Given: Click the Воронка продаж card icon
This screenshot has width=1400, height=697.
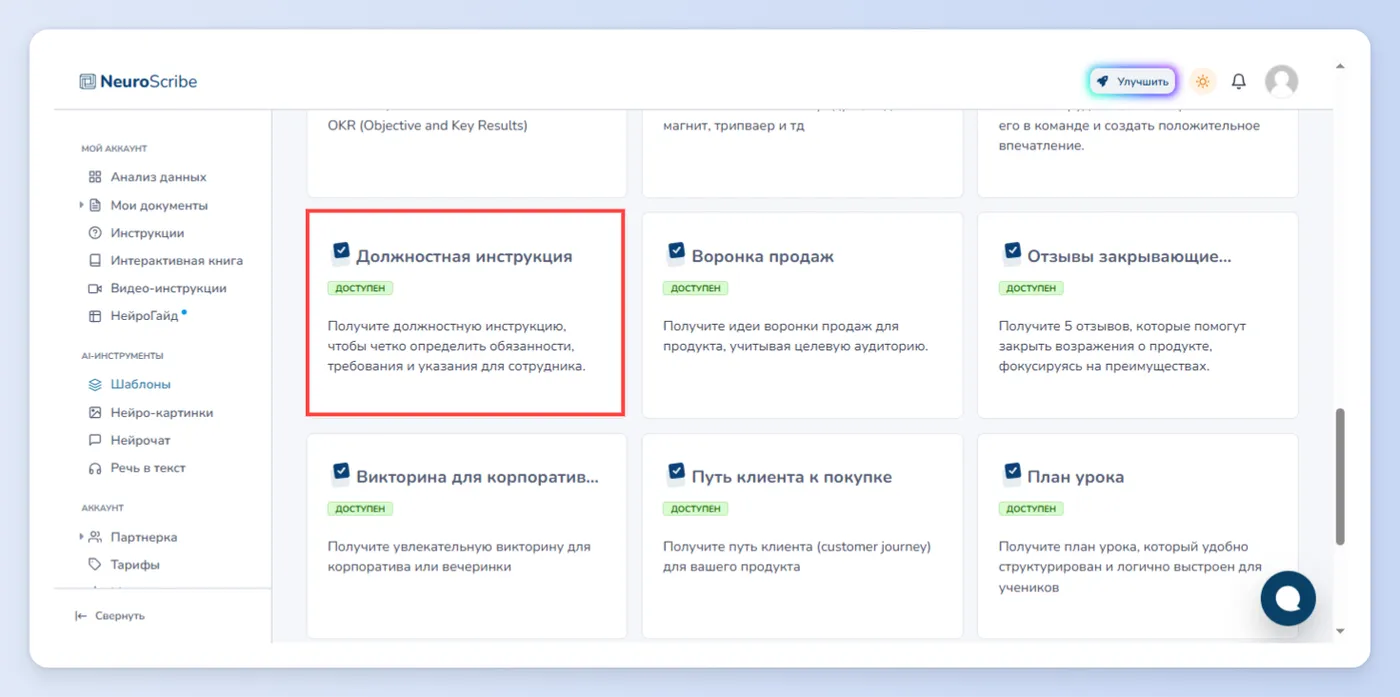Looking at the screenshot, I should coord(675,253).
